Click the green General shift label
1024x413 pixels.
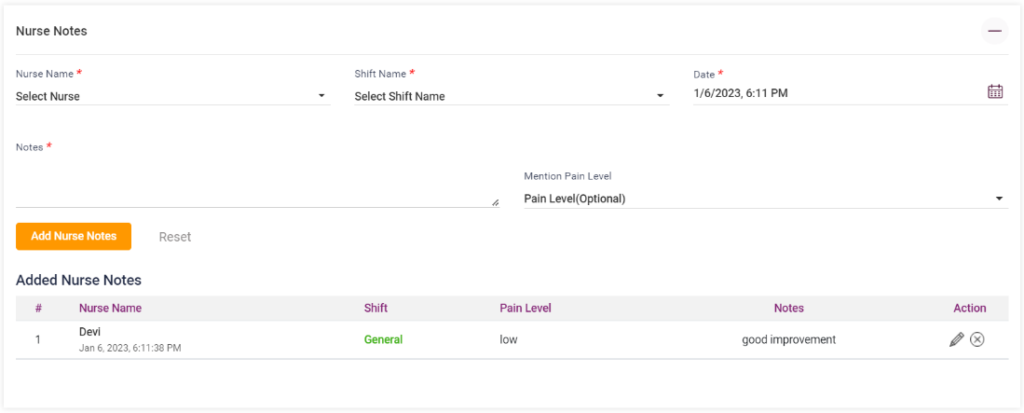tap(383, 340)
